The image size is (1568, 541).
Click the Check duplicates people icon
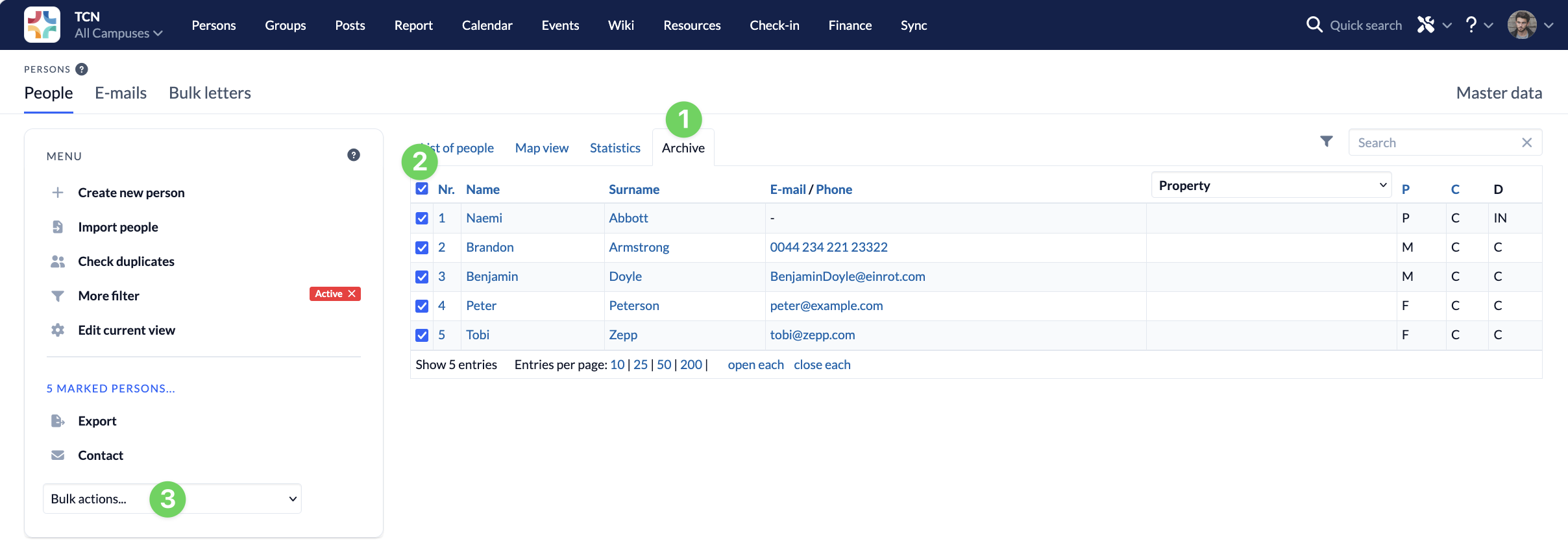click(x=58, y=261)
